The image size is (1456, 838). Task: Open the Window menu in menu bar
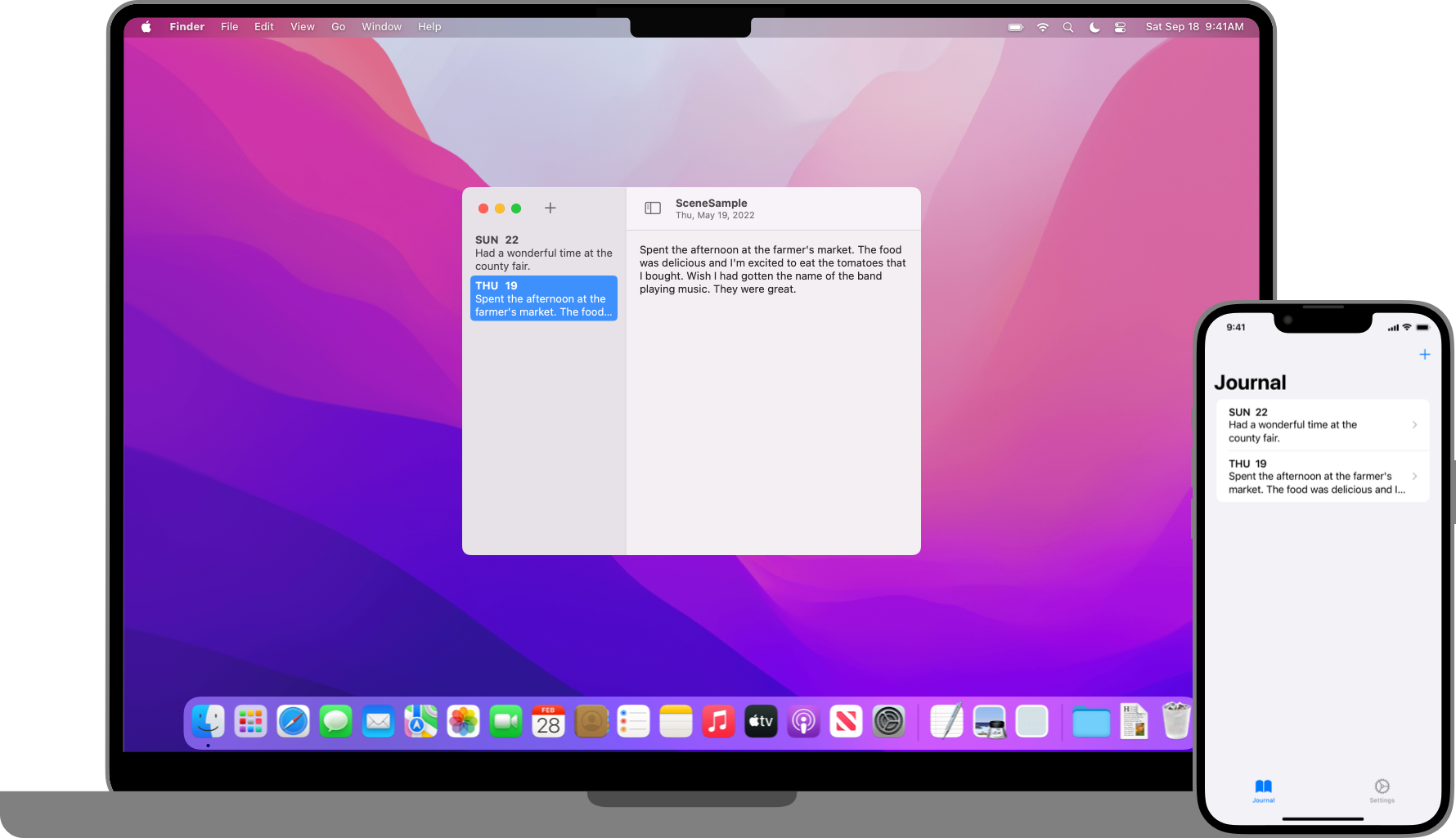tap(381, 27)
